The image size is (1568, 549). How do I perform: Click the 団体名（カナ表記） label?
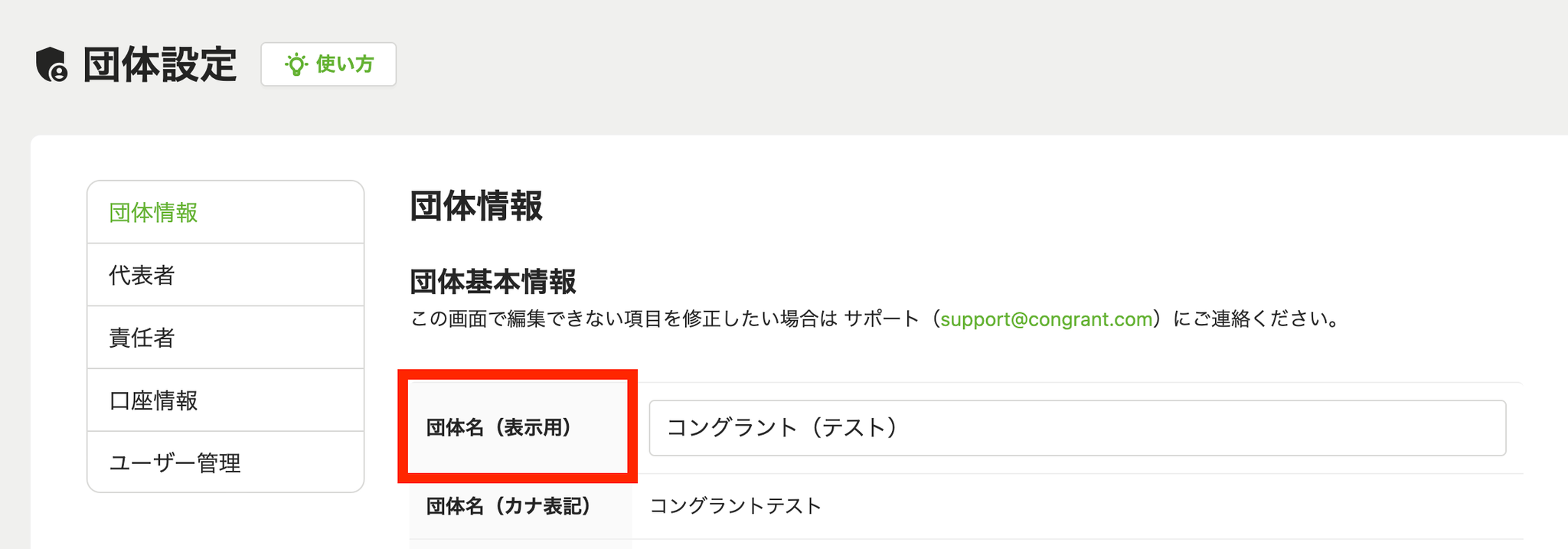(x=508, y=506)
